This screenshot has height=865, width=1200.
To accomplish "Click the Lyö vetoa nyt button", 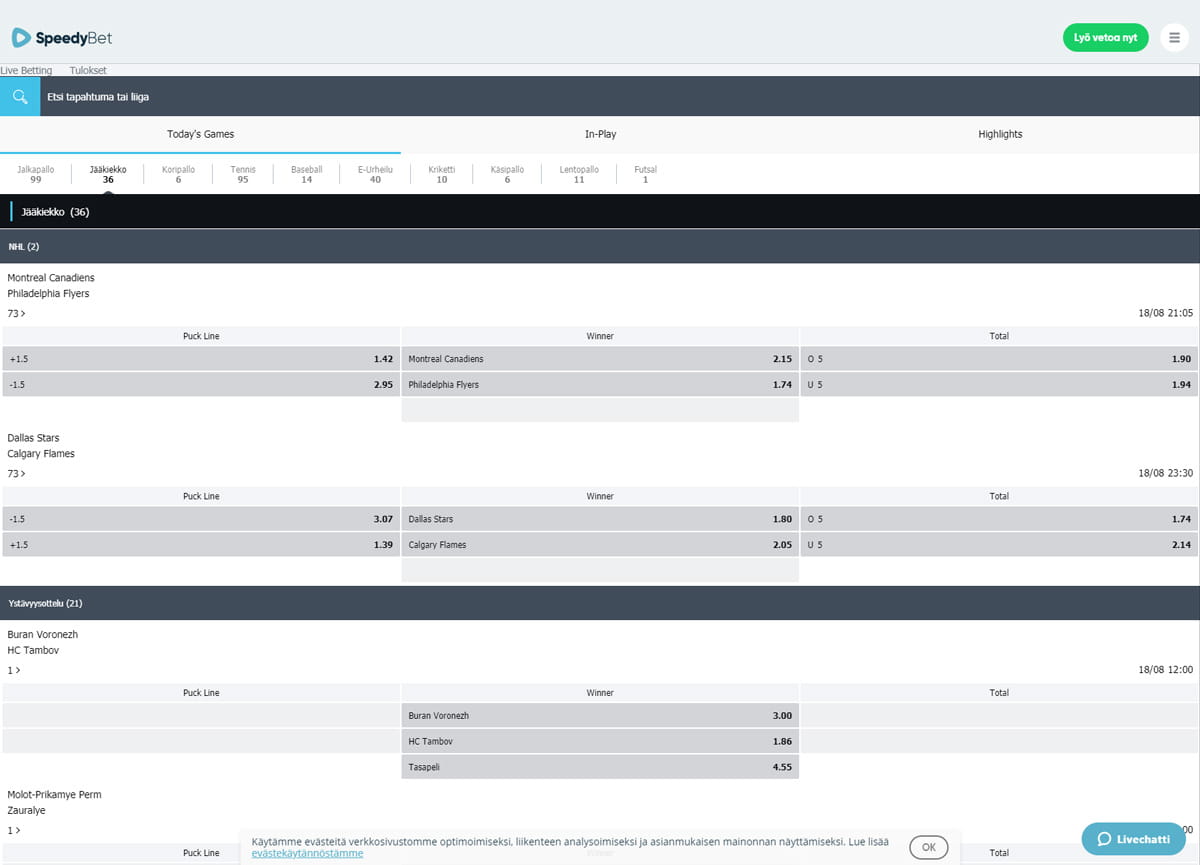I will (x=1105, y=37).
